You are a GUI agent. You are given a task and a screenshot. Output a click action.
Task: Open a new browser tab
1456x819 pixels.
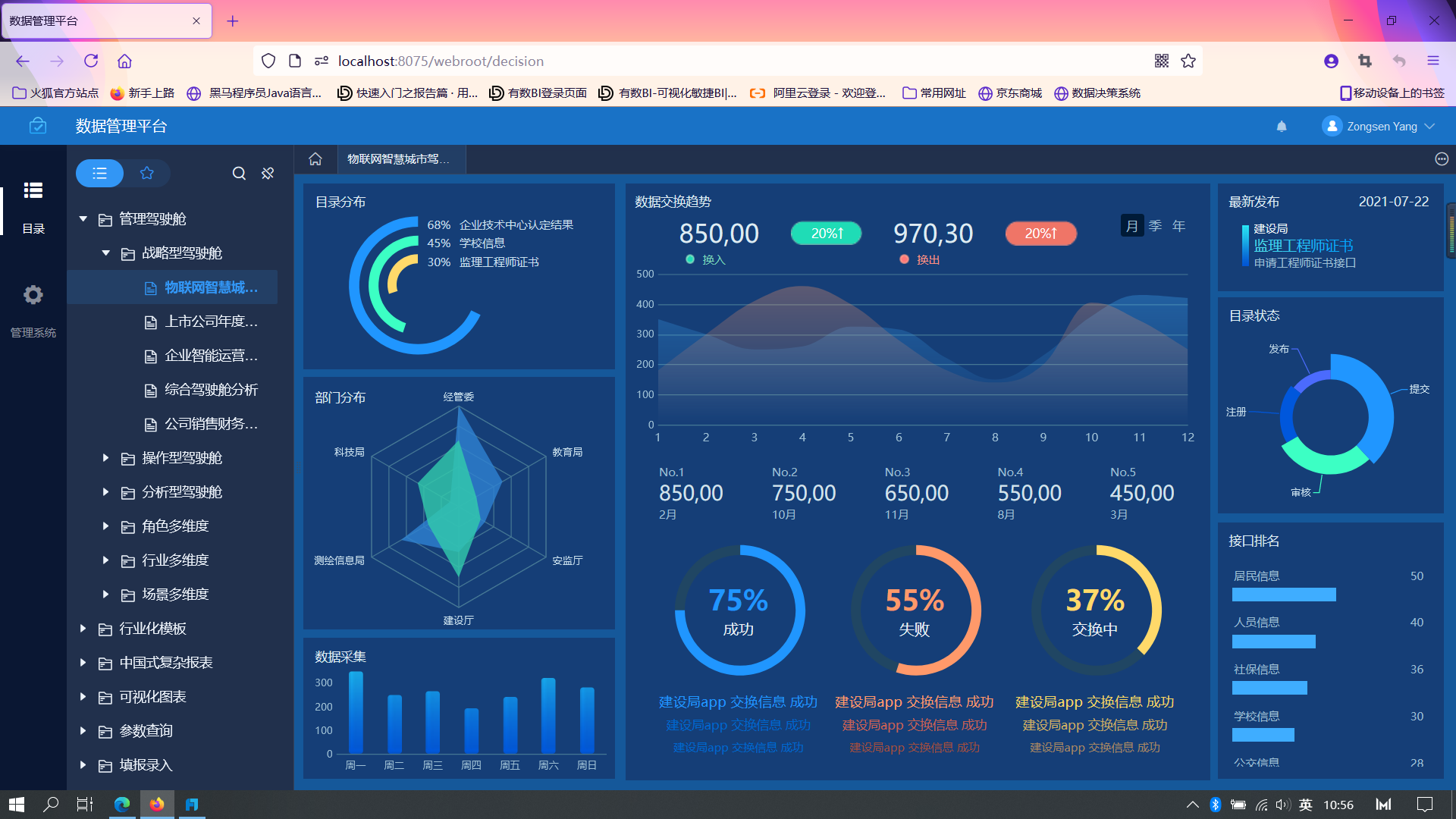pyautogui.click(x=233, y=21)
